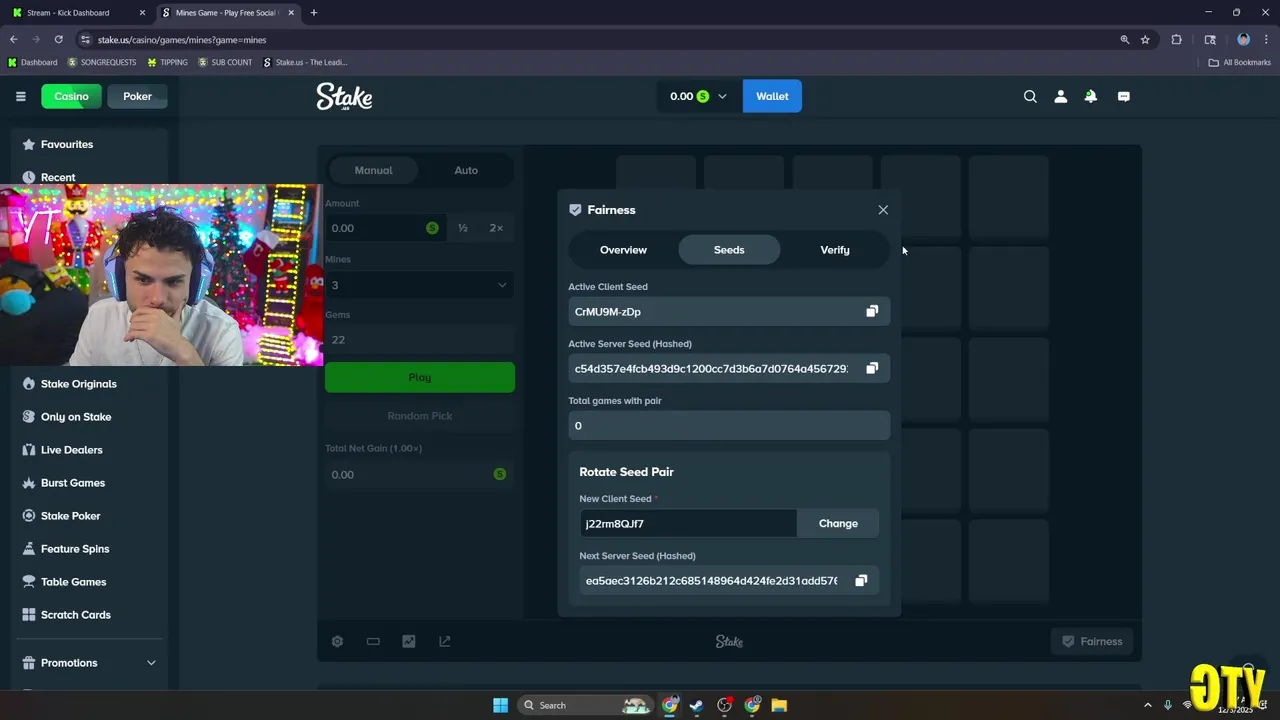Image resolution: width=1280 pixels, height=720 pixels.
Task: Open the user profile icon
Action: coord(1061,97)
